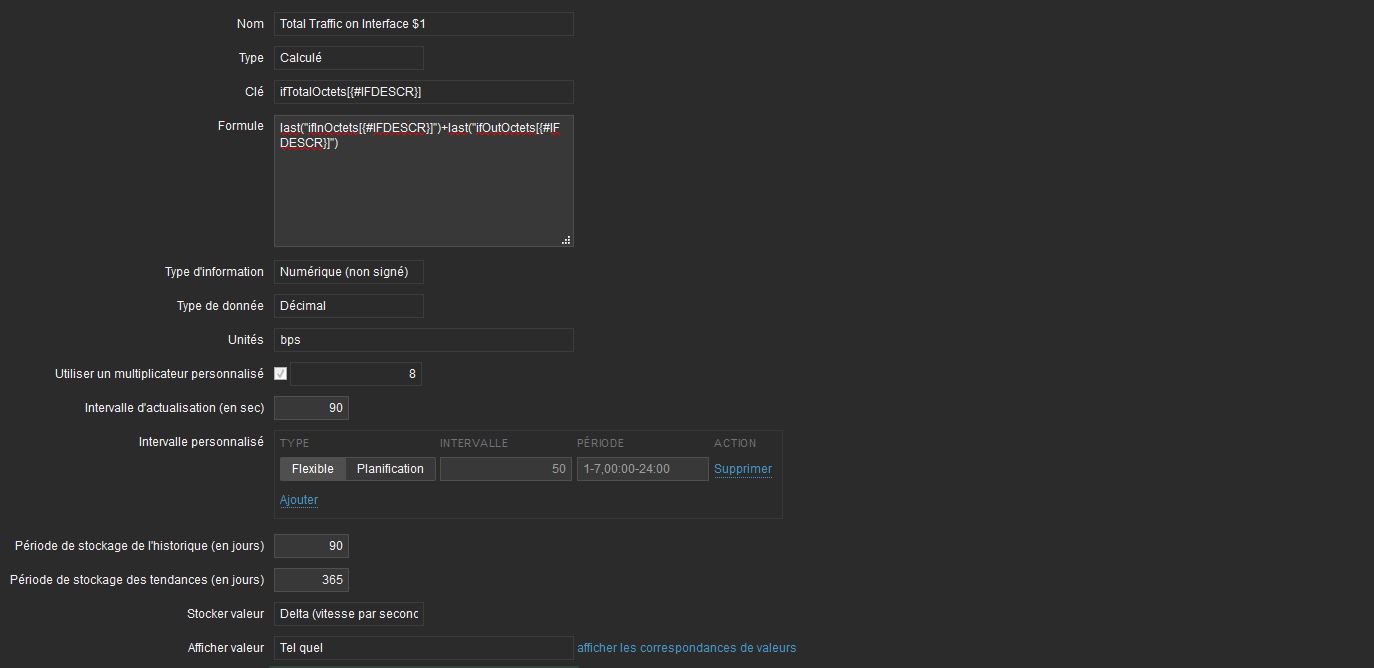Open the Stocker valeur dropdown
The width and height of the screenshot is (1374, 668).
pyautogui.click(x=349, y=614)
